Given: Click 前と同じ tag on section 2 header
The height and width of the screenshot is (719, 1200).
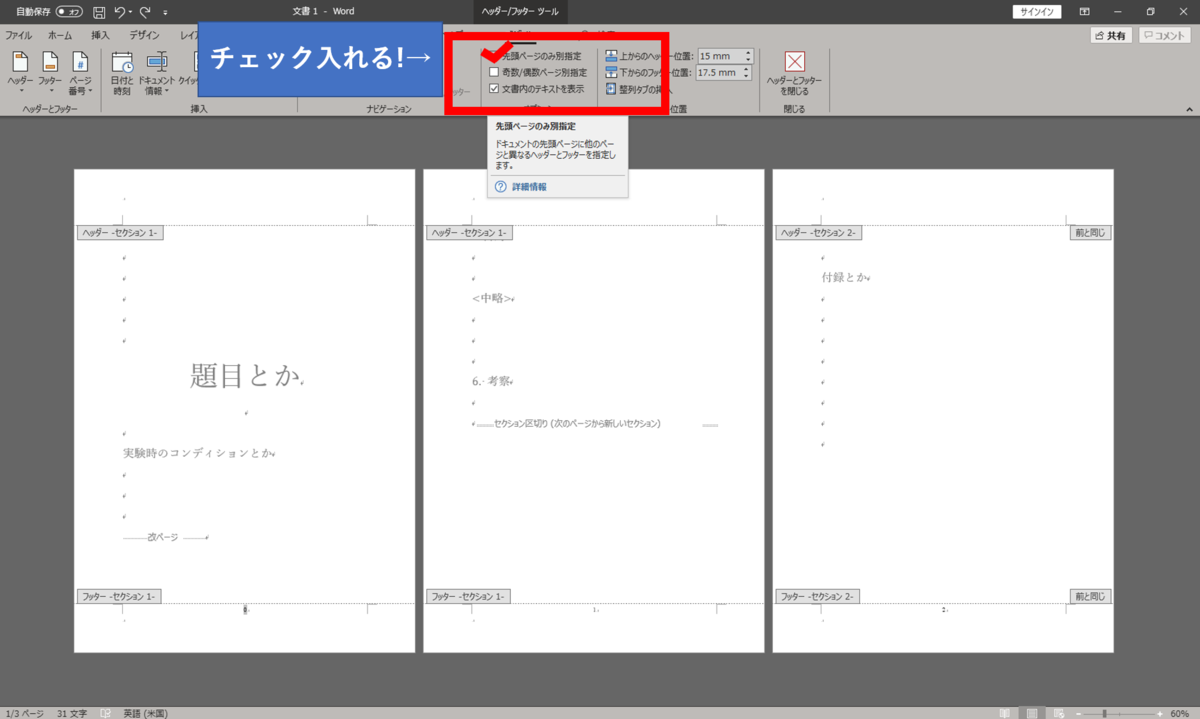Looking at the screenshot, I should pos(1091,233).
